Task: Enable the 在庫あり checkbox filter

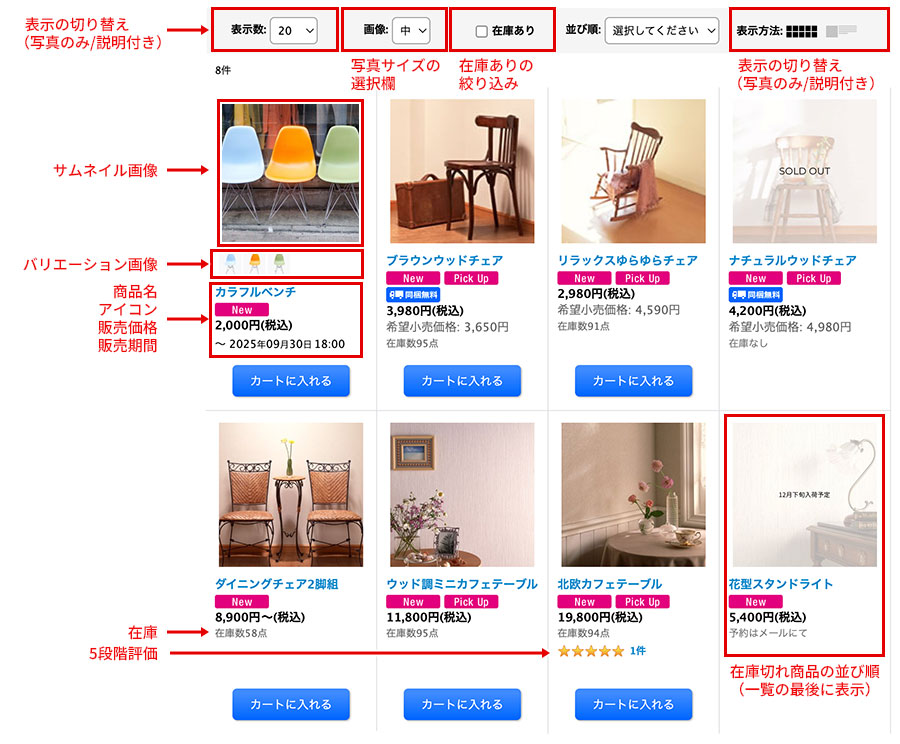Action: pyautogui.click(x=482, y=31)
